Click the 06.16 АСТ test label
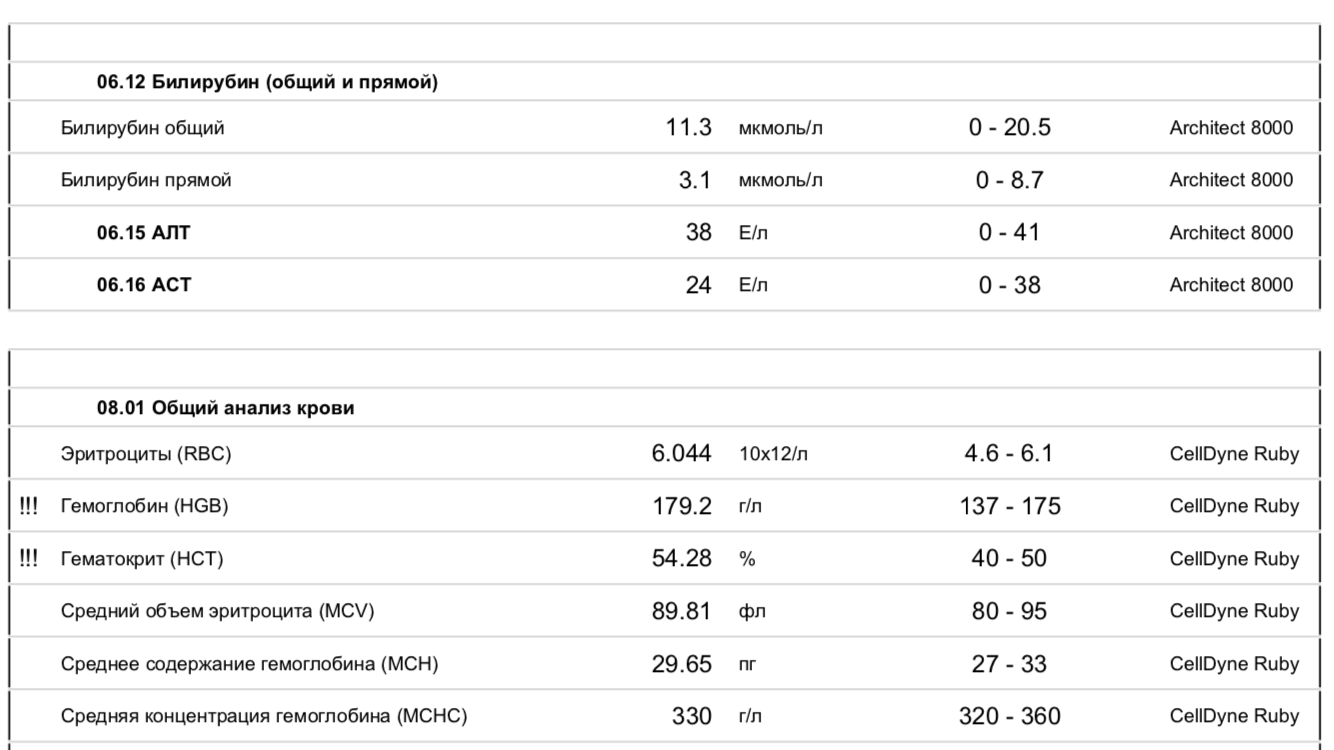 pyautogui.click(x=143, y=285)
